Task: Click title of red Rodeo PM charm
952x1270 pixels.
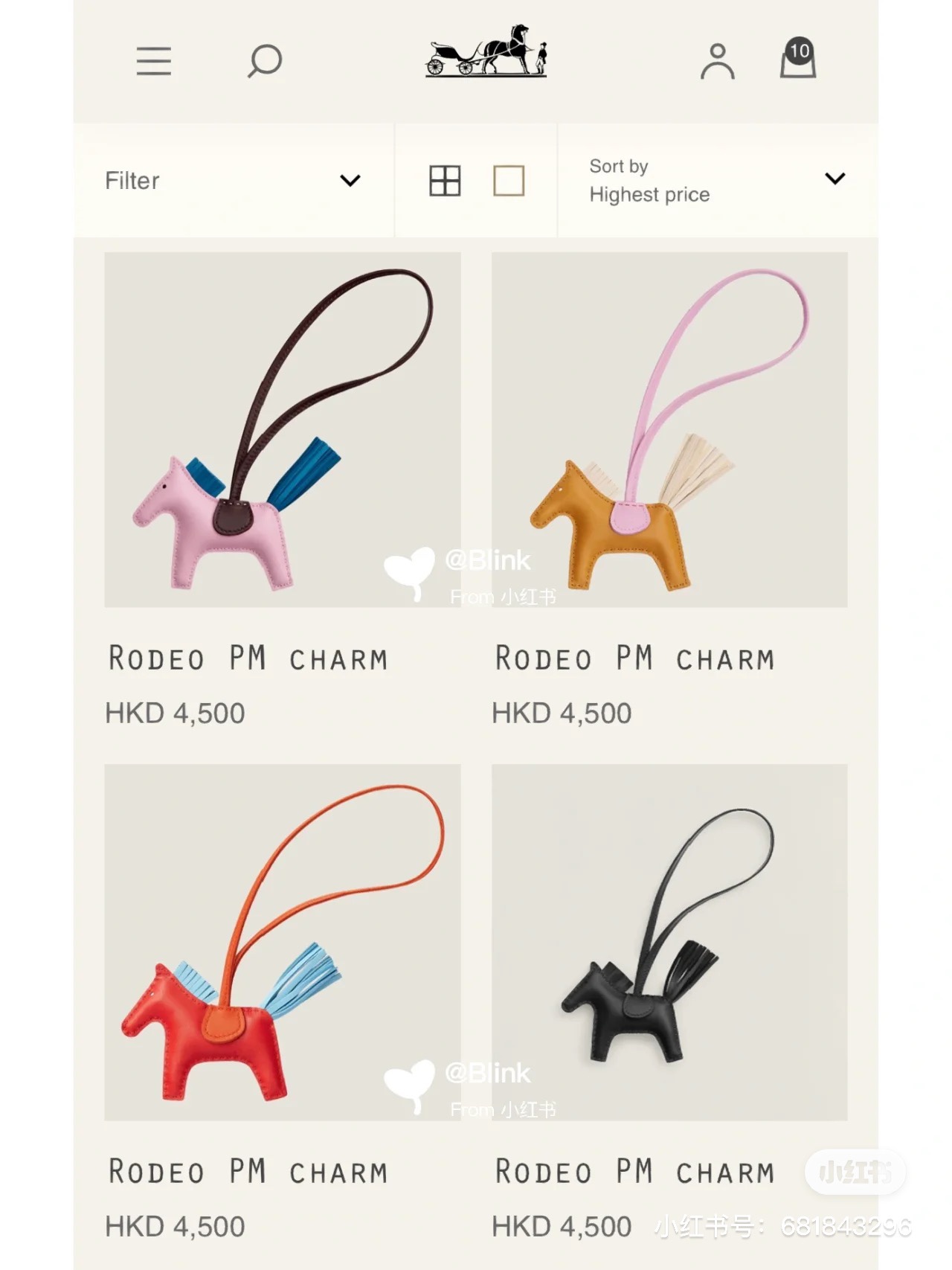Action: pyautogui.click(x=248, y=1172)
